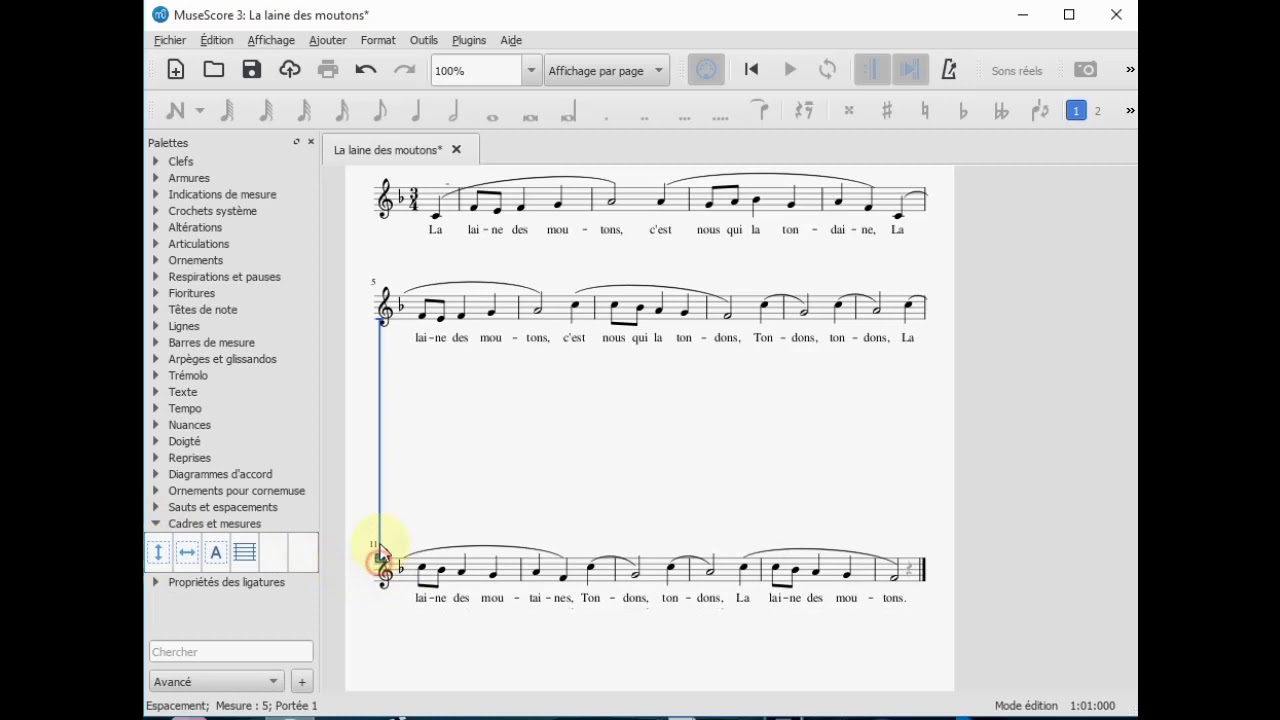Open the Avancé workspace dropdown

(x=216, y=682)
